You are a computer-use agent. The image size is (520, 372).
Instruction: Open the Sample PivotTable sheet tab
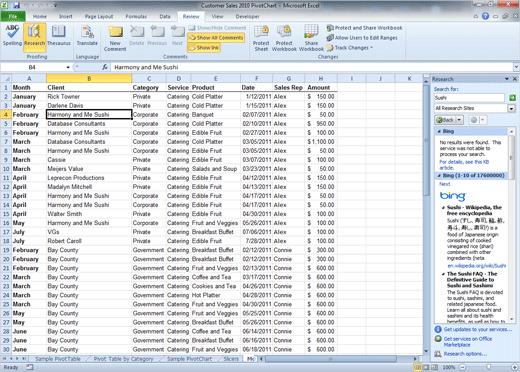point(58,359)
